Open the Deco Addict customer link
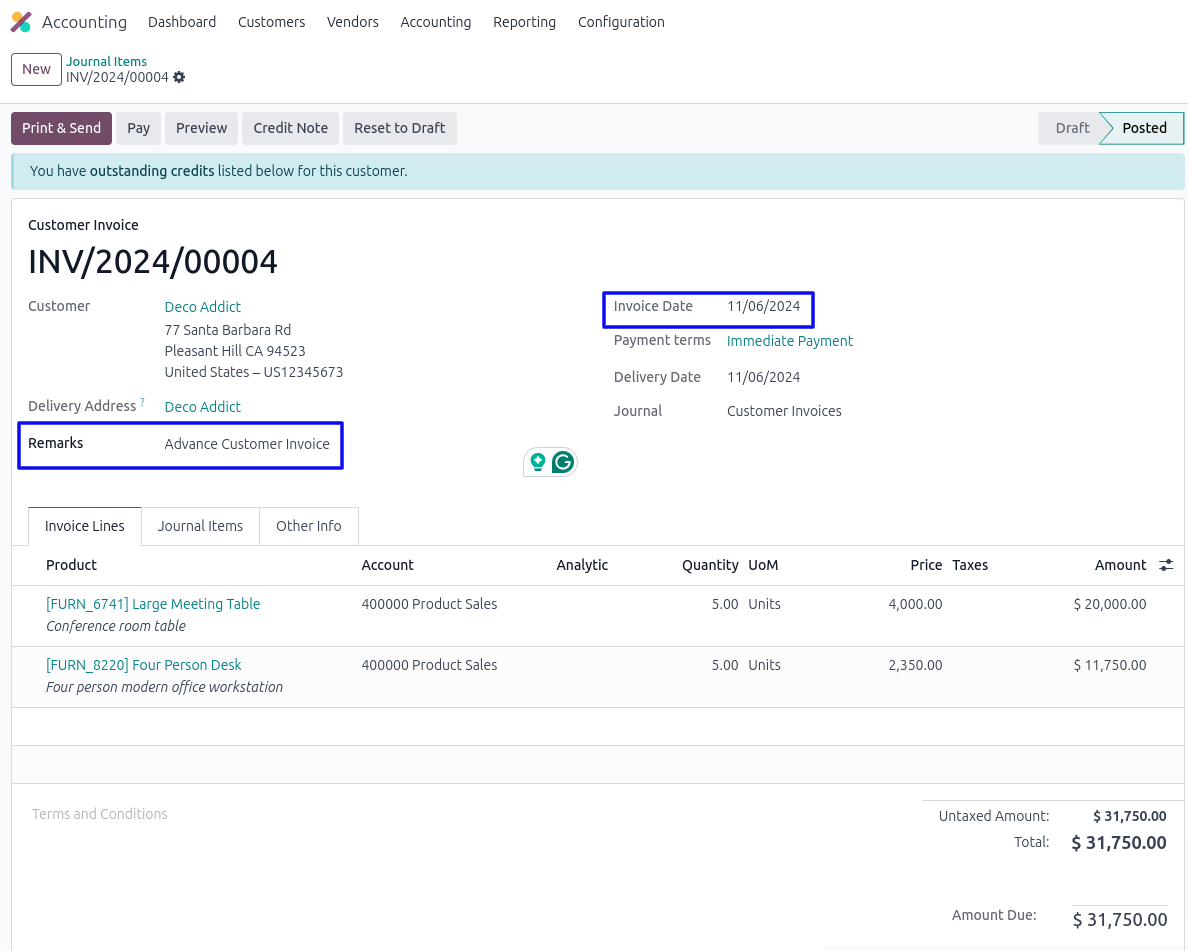 pyautogui.click(x=203, y=307)
